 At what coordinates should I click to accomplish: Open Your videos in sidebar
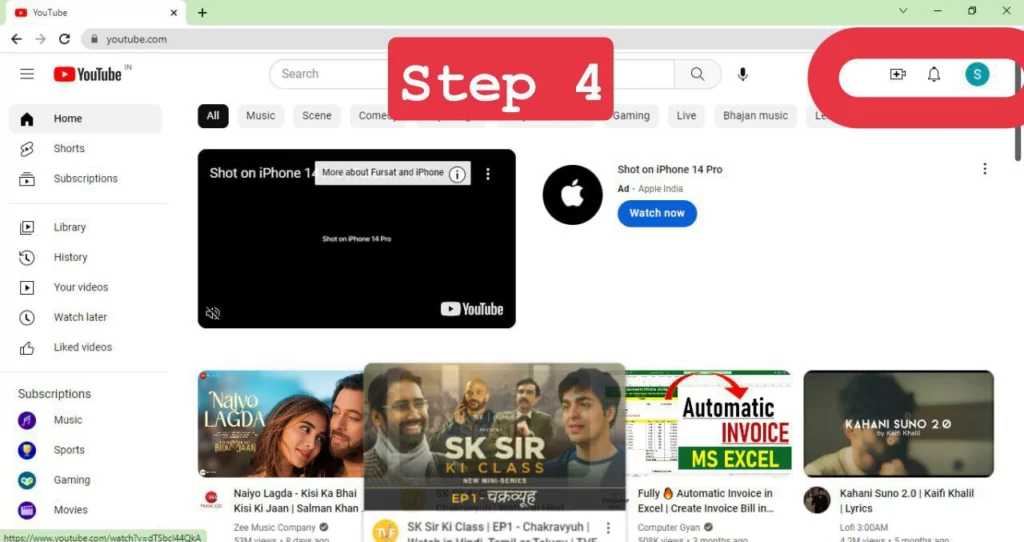(x=85, y=287)
